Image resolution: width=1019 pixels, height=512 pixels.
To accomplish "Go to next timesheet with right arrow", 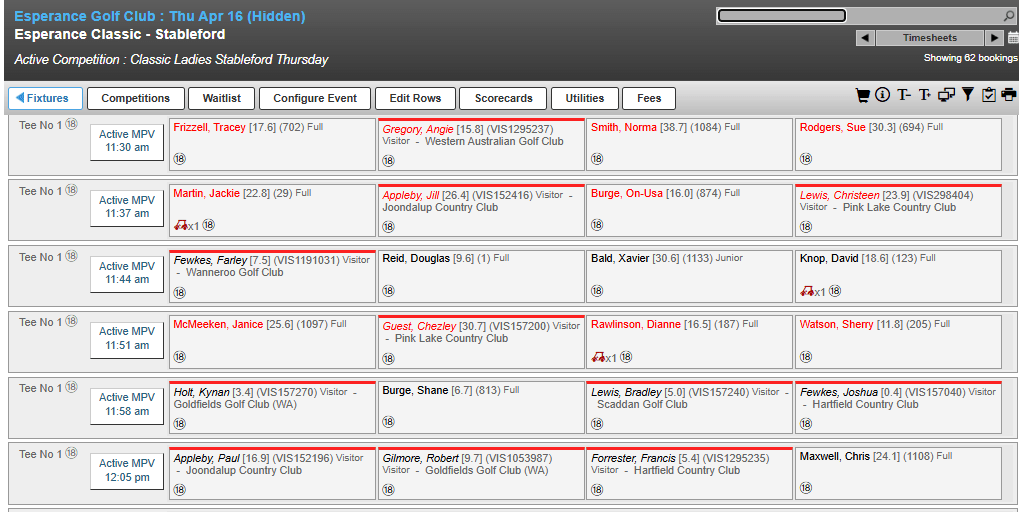I will pos(994,38).
